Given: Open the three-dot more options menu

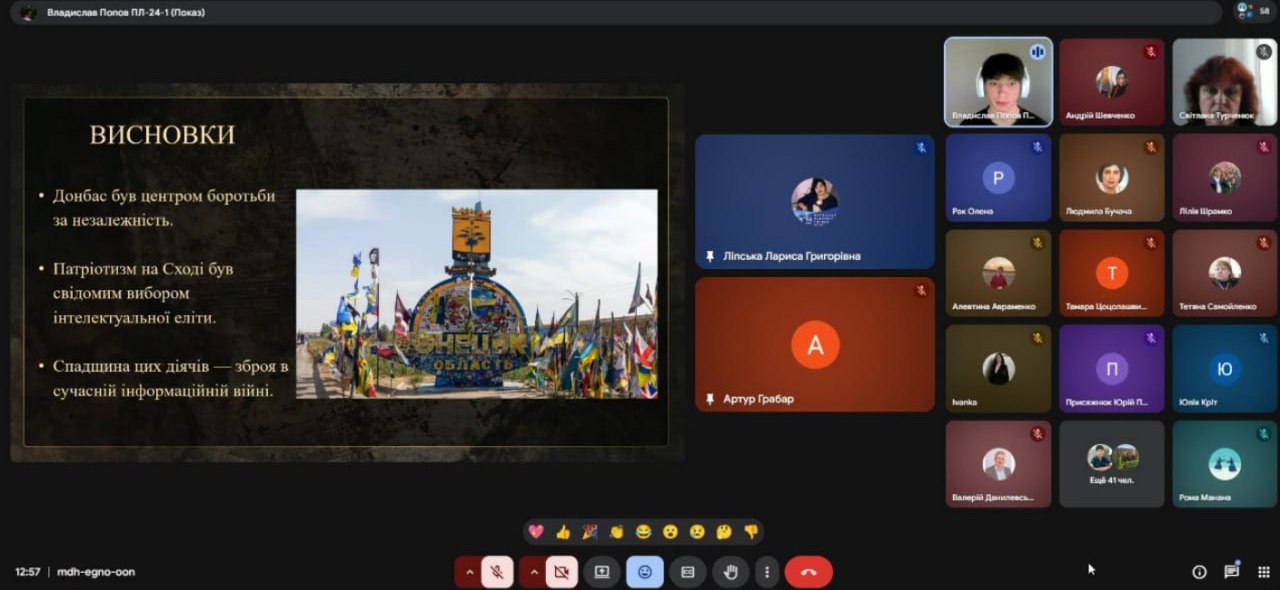Looking at the screenshot, I should coord(767,572).
